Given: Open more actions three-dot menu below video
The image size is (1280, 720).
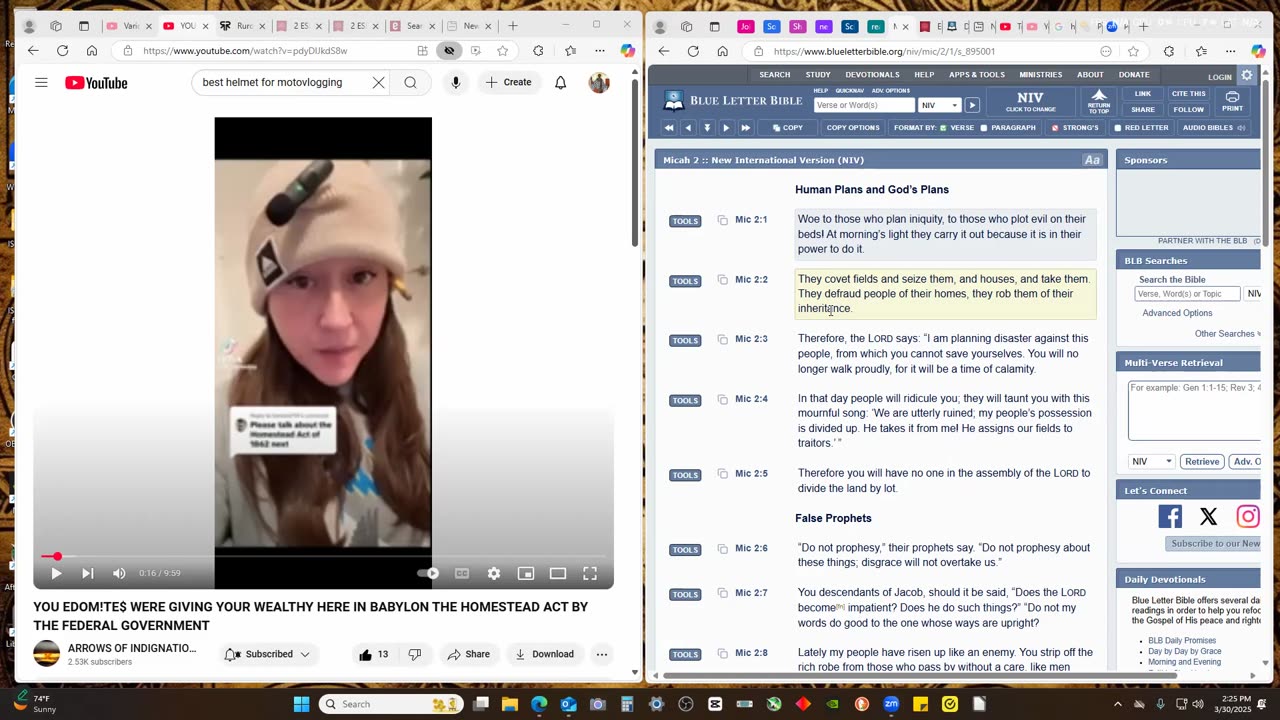Looking at the screenshot, I should [602, 654].
